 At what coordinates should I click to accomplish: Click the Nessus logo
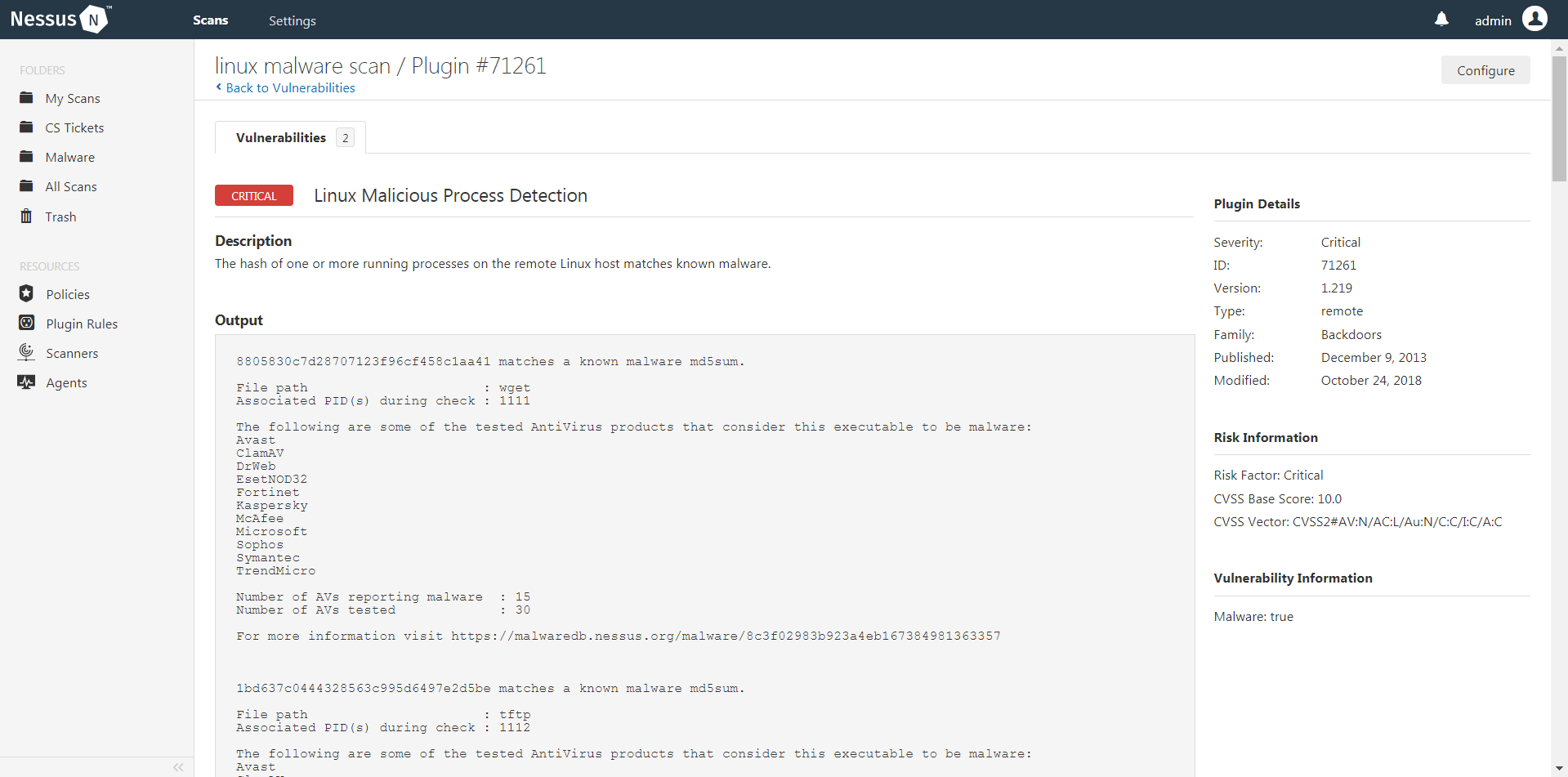coord(60,19)
